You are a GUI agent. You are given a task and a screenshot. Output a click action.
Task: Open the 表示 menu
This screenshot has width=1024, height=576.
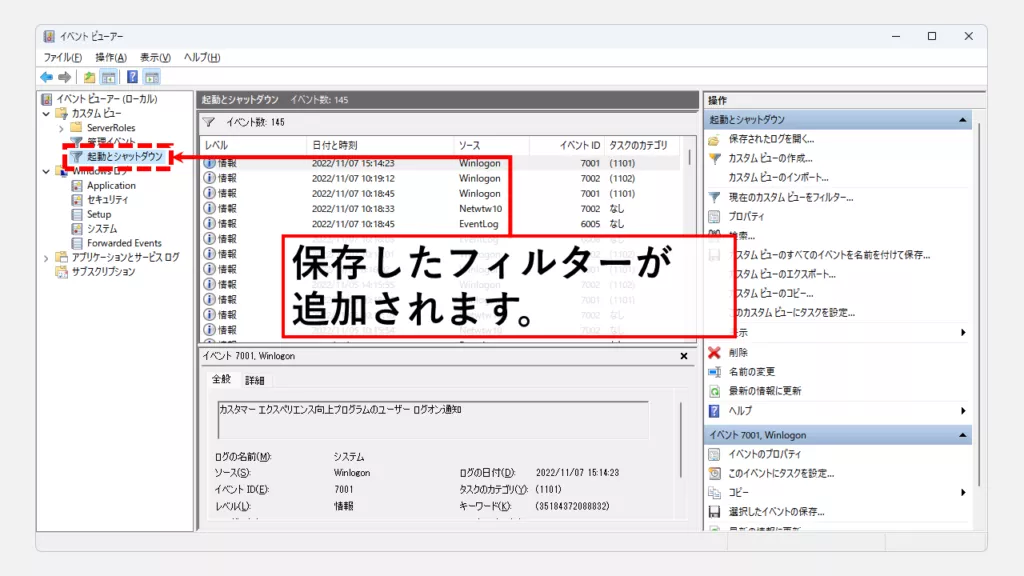tap(155, 57)
